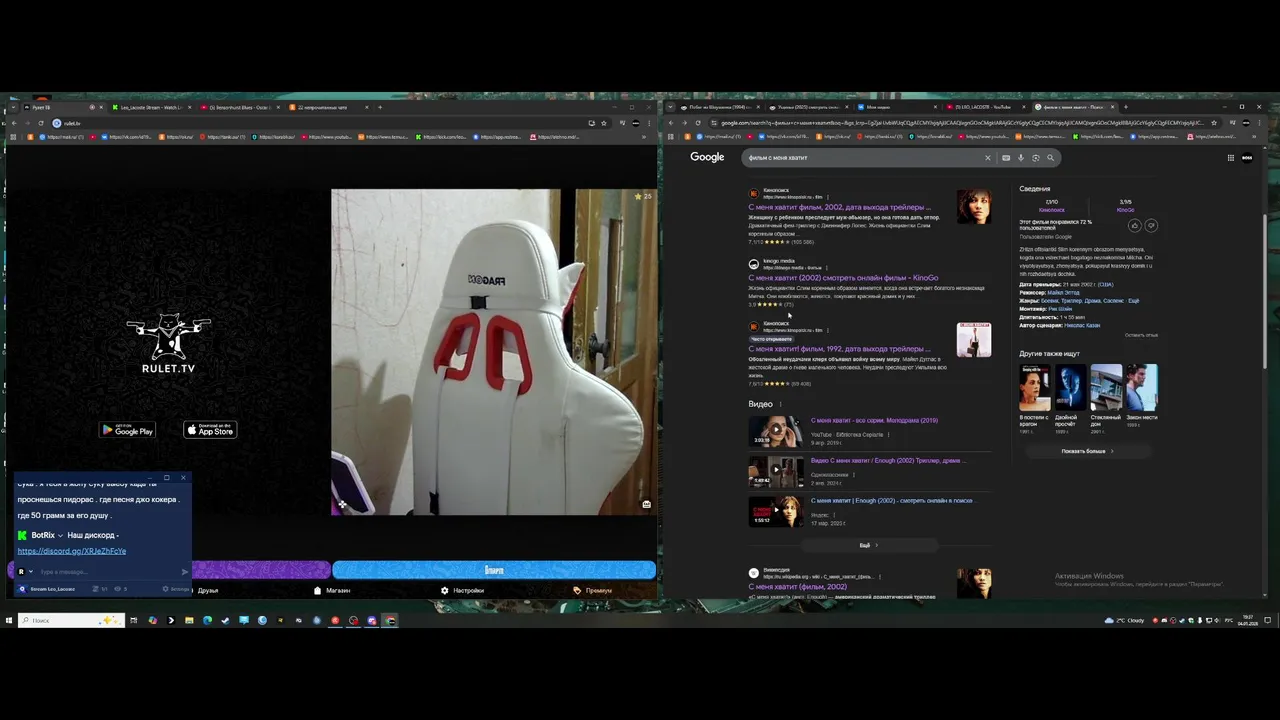Click the chat message input field
This screenshot has width=1280, height=720.
click(107, 572)
